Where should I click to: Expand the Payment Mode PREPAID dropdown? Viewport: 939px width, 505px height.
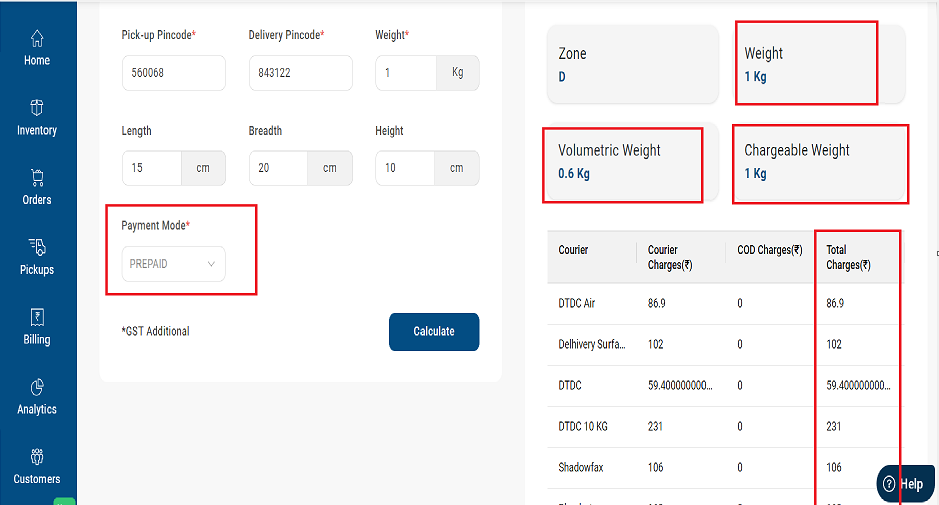coord(174,264)
